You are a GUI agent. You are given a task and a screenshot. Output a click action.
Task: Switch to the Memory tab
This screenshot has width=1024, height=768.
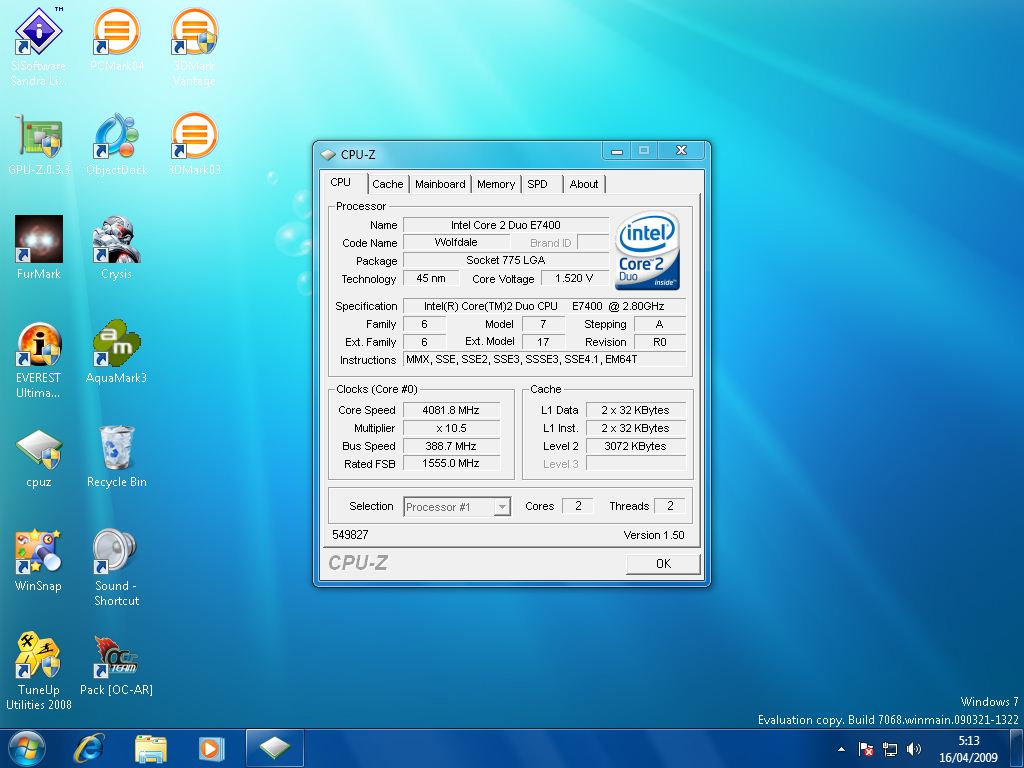point(496,184)
